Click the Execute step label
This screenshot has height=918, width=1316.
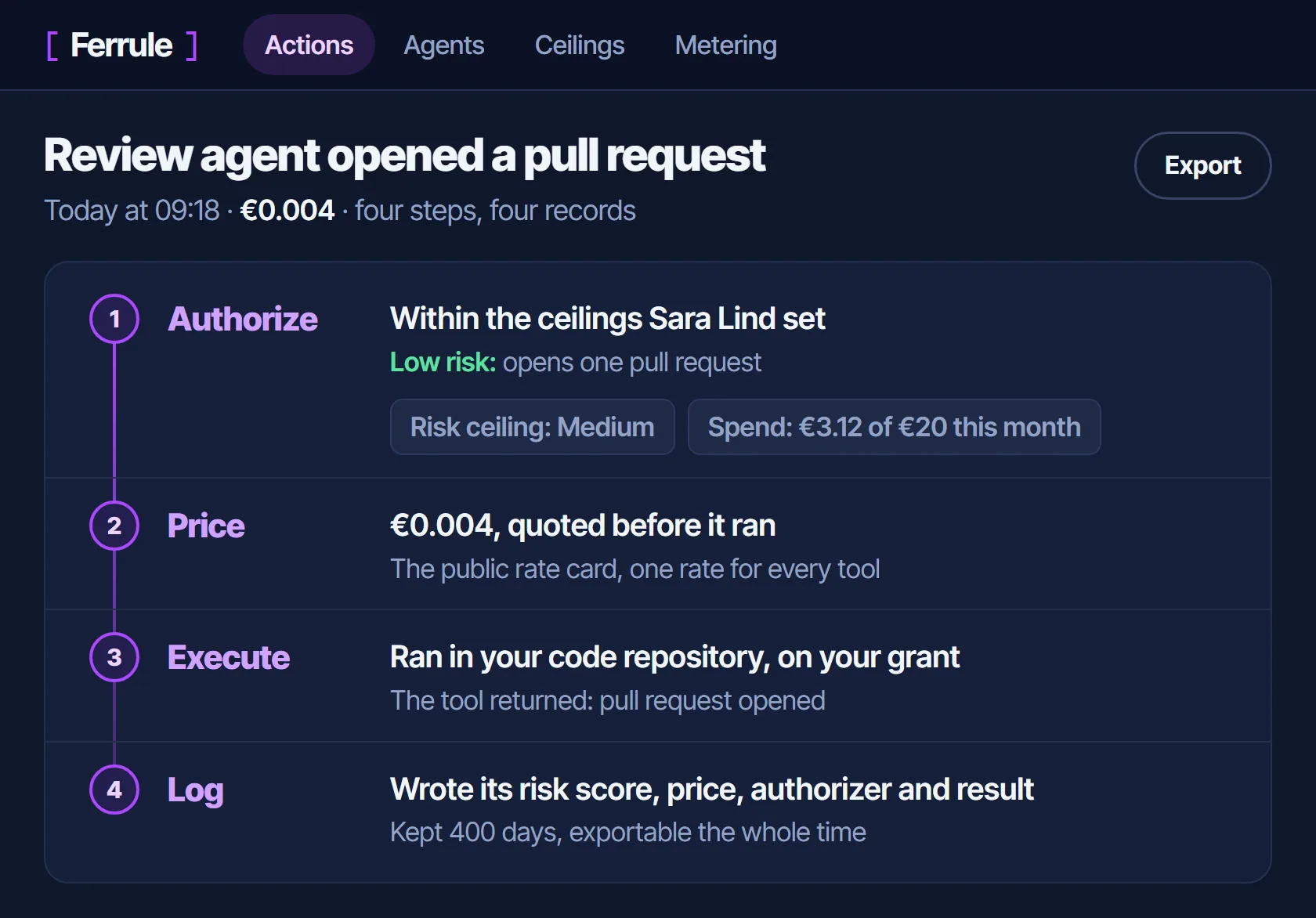click(229, 657)
